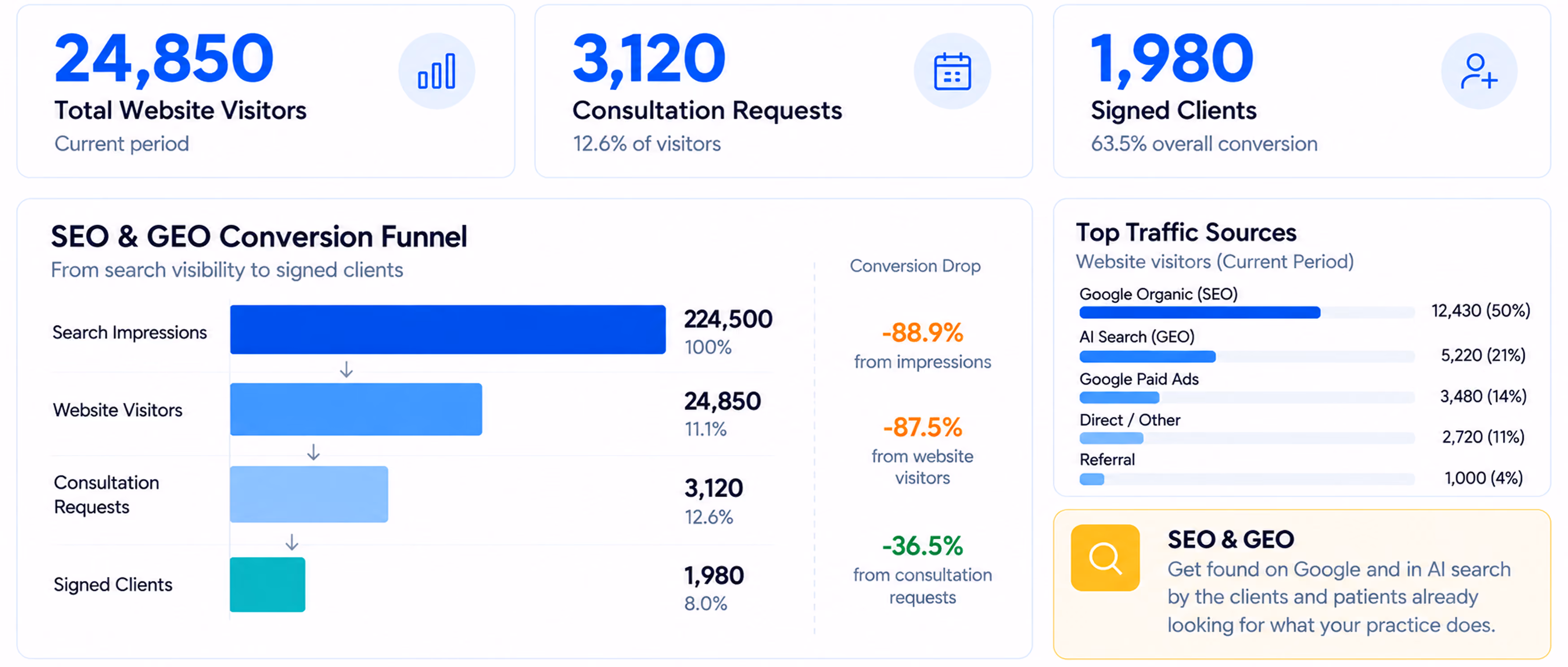Click the Referral traffic progress bar
This screenshot has width=1568, height=667.
[1246, 479]
